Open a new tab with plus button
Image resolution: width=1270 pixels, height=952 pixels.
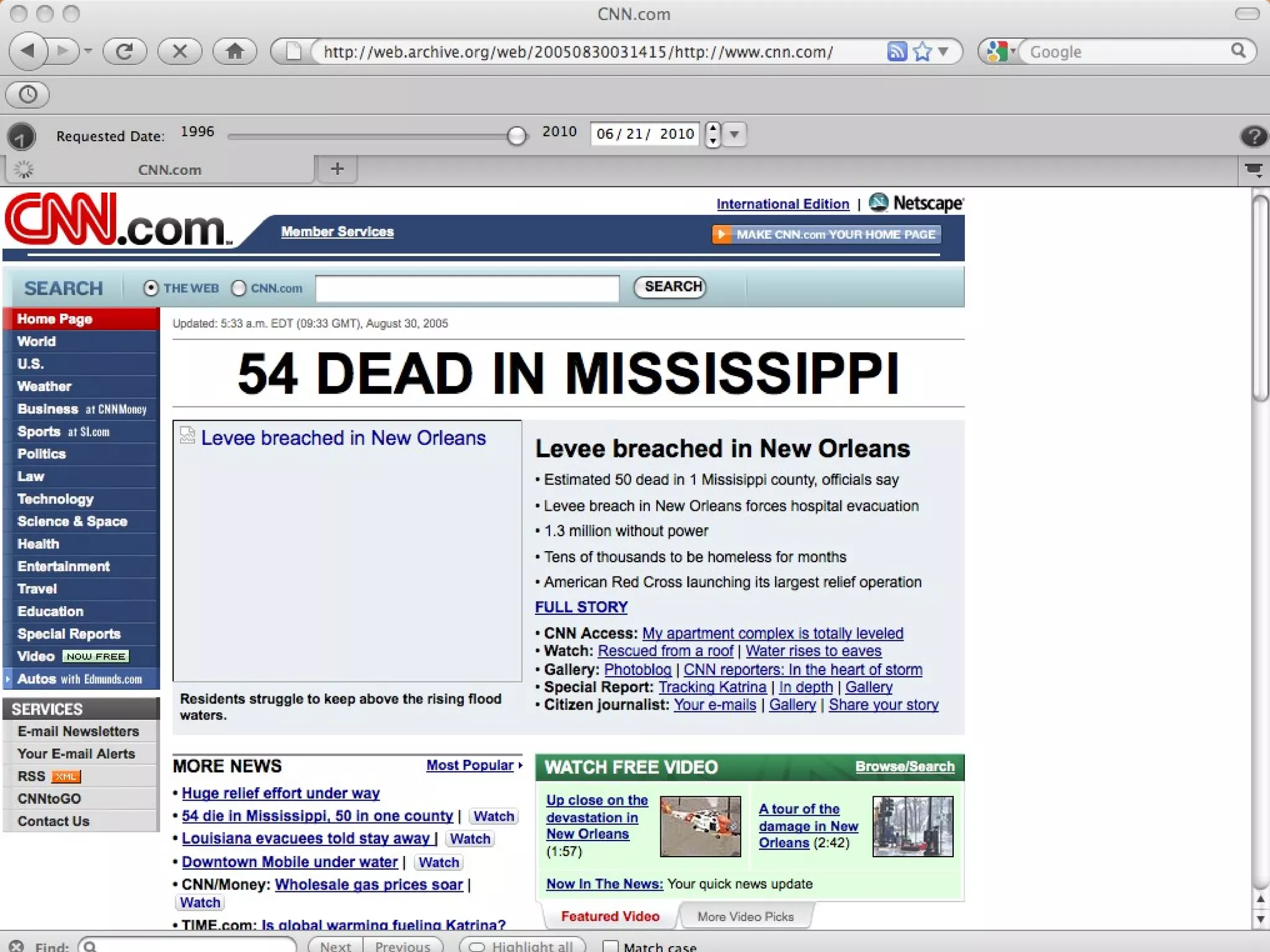tap(337, 169)
